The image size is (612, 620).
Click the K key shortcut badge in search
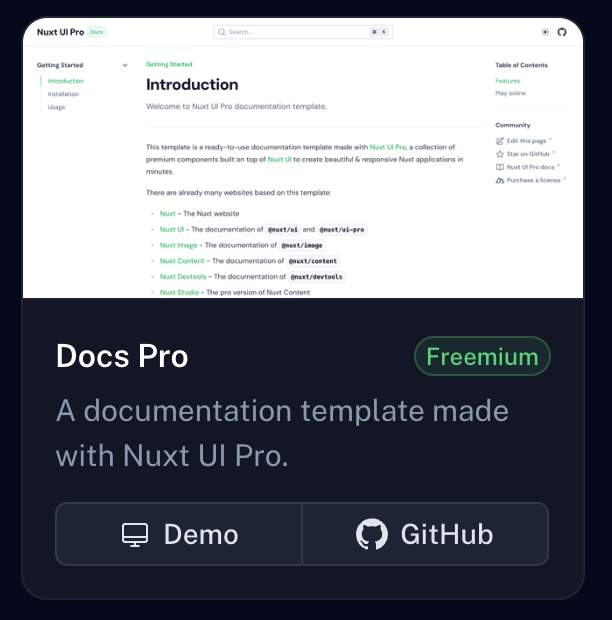383,32
